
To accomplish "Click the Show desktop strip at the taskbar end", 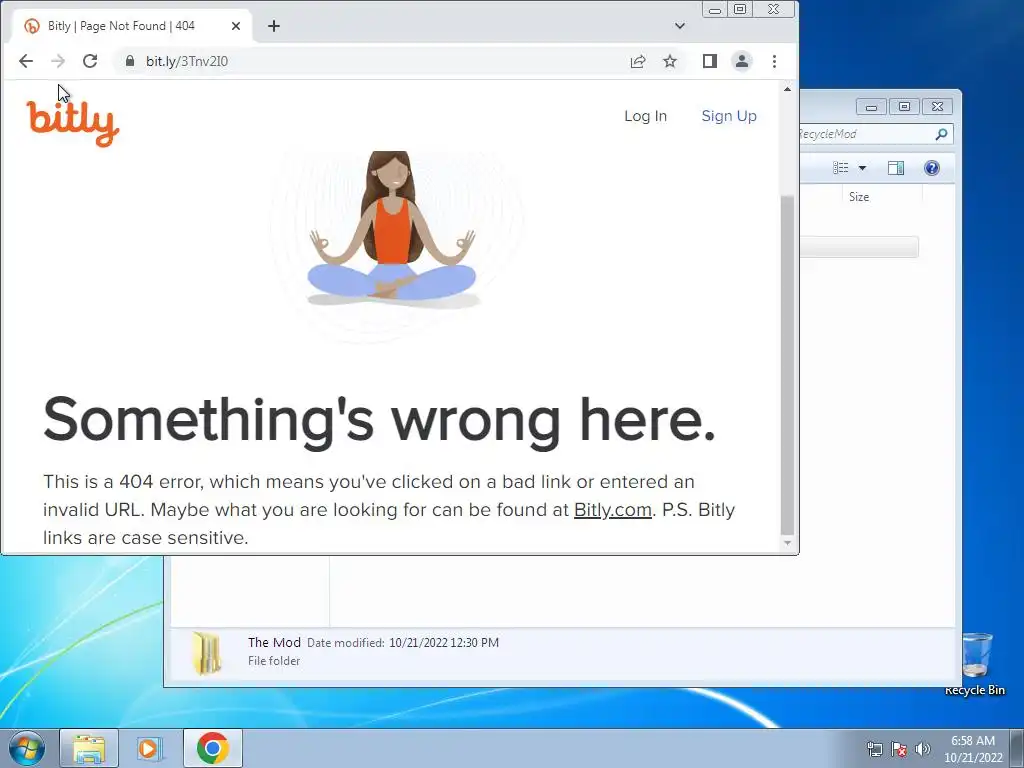I will pyautogui.click(x=1017, y=749).
